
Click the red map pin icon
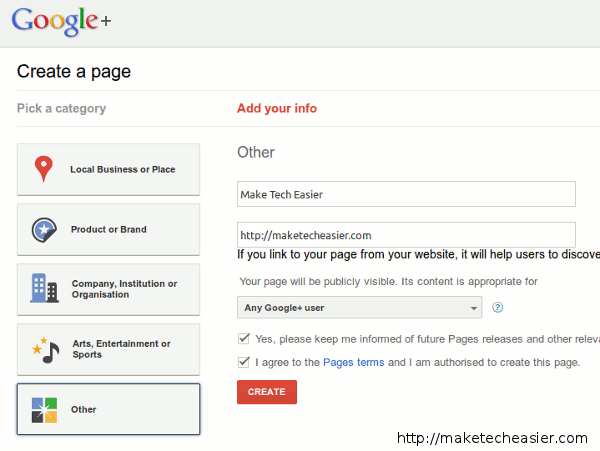click(44, 169)
